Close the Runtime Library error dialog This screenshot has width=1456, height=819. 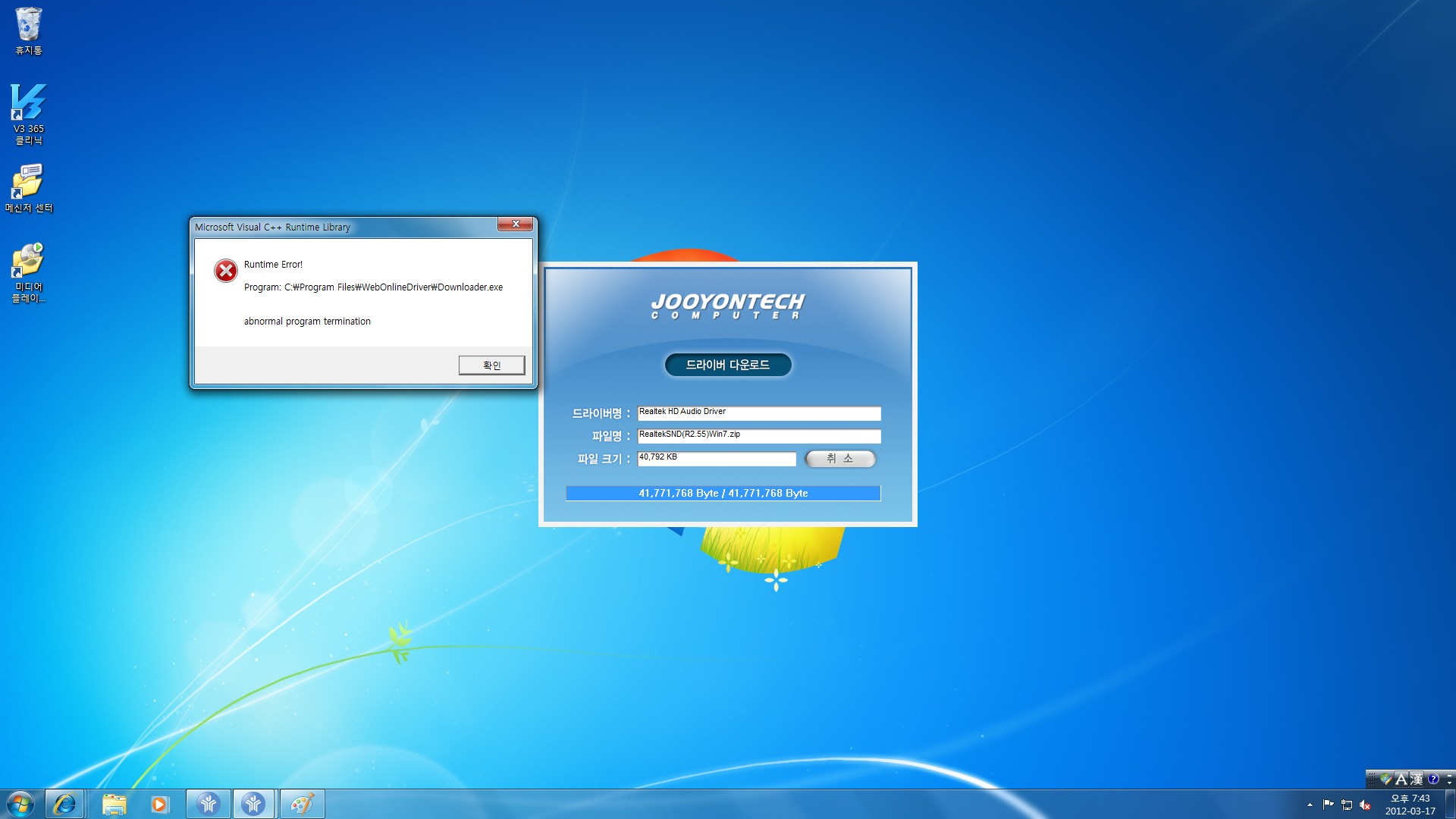point(516,224)
